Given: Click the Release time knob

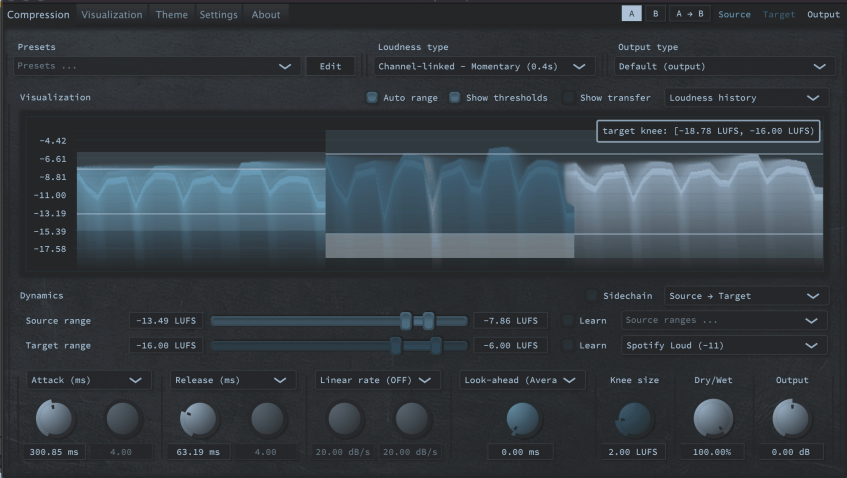Looking at the screenshot, I should pos(198,419).
